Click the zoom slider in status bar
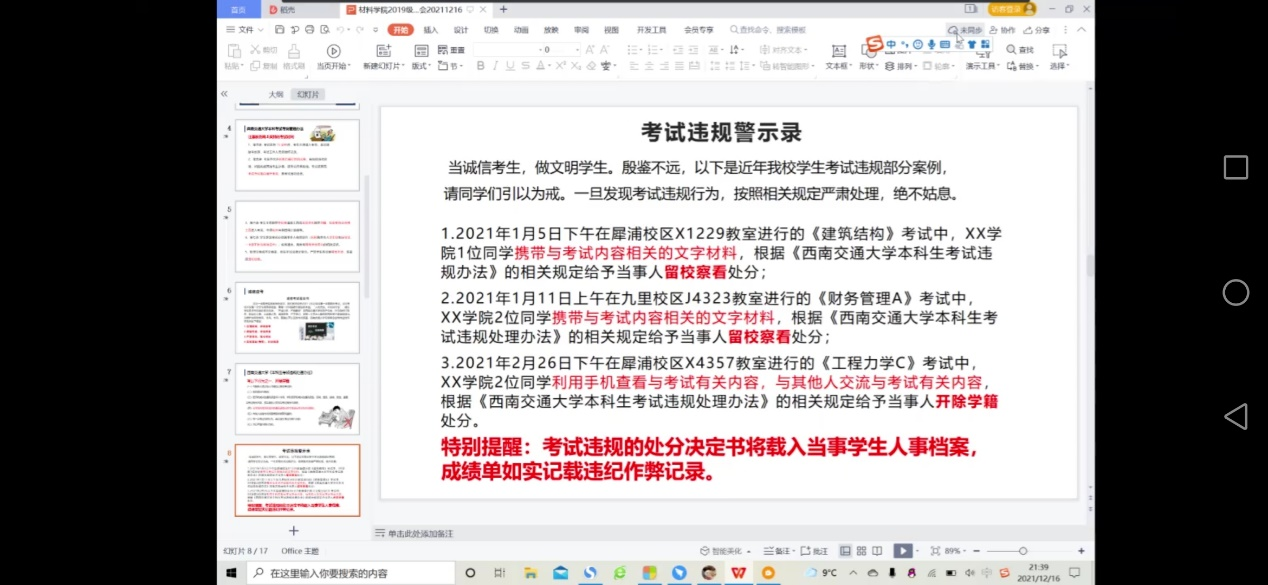Image resolution: width=1268 pixels, height=585 pixels. click(x=1023, y=551)
